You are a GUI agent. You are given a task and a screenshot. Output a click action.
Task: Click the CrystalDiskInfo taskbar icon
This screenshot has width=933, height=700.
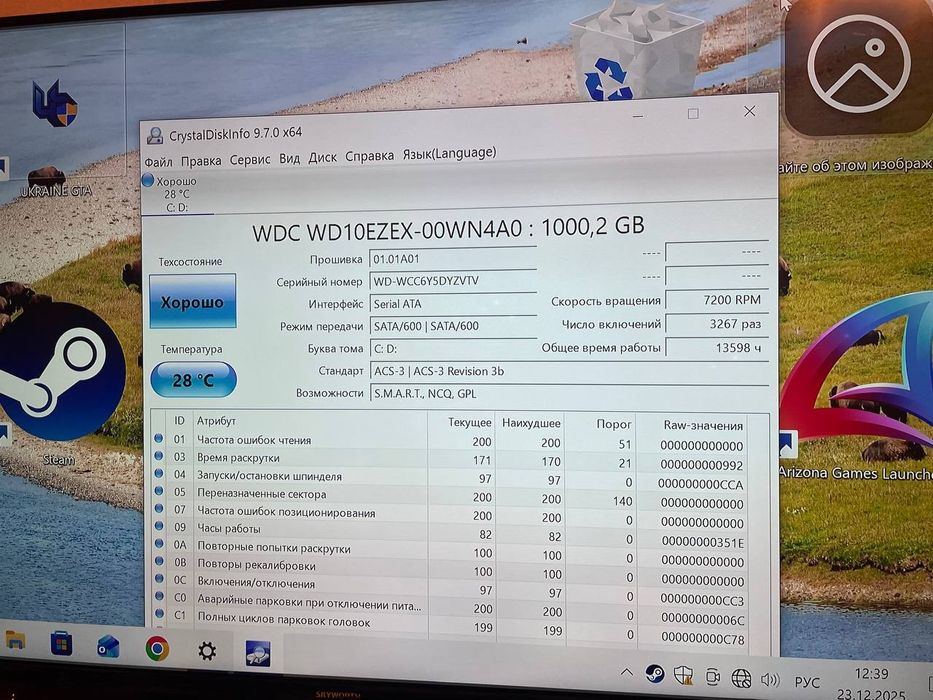tap(258, 653)
